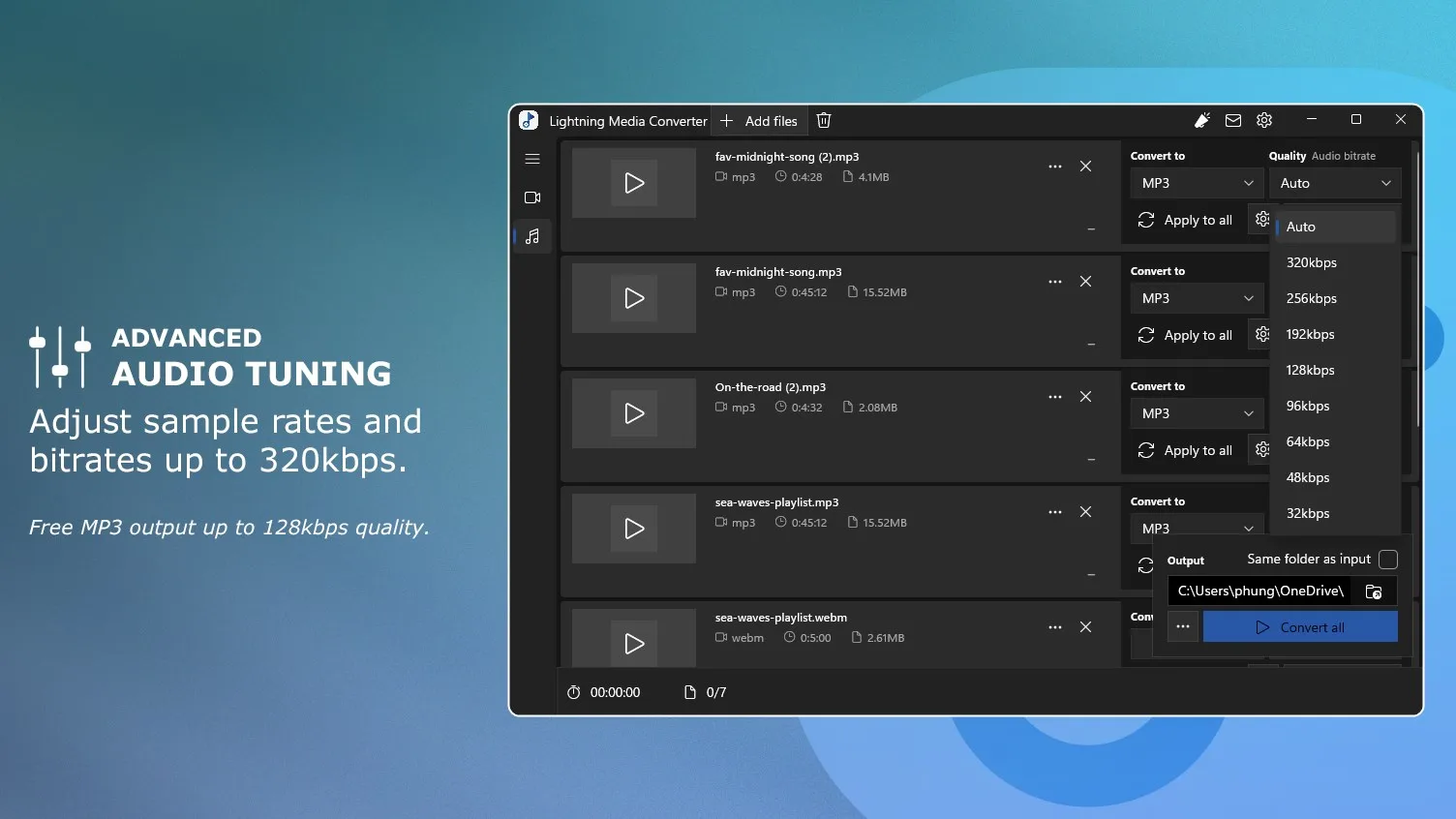The image size is (1456, 819).
Task: Select 128kbps bitrate option
Action: (1336, 370)
